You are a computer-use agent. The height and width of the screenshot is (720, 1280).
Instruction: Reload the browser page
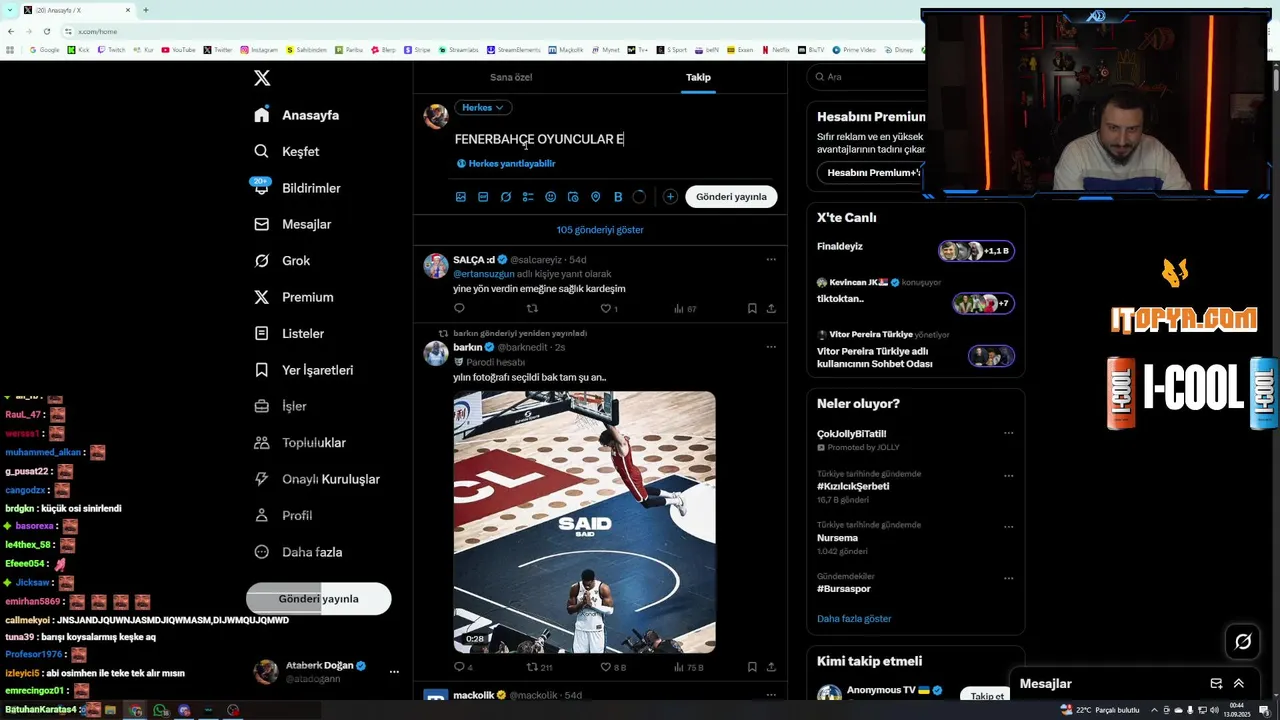[x=46, y=31]
